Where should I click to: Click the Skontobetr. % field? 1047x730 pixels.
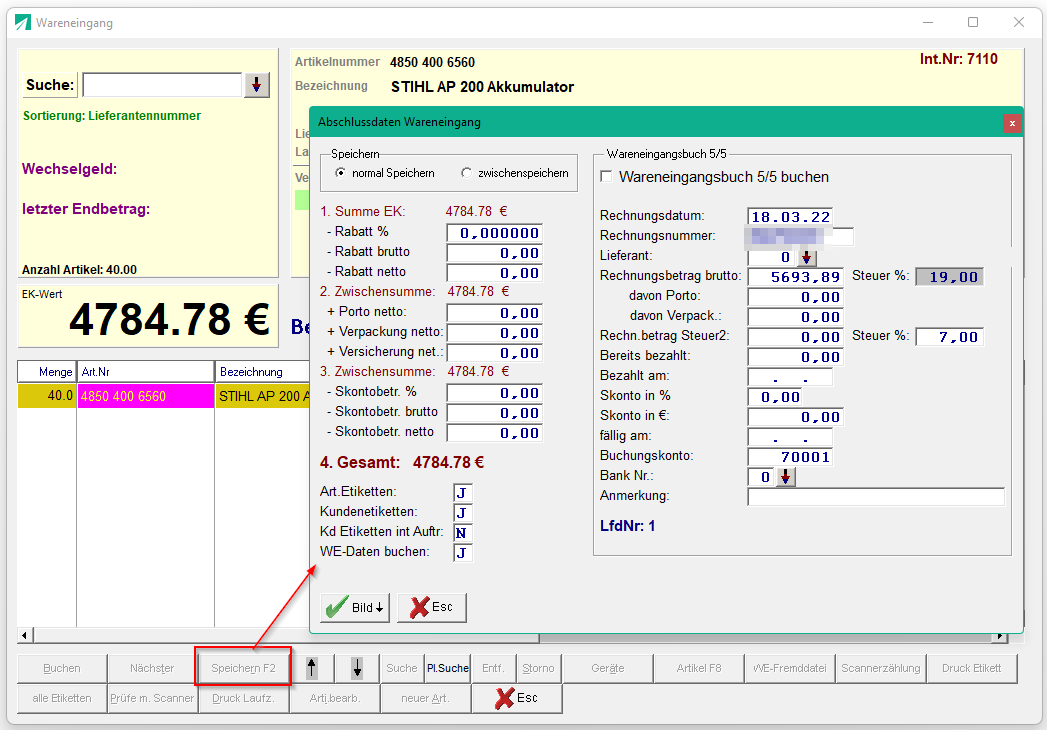494,393
